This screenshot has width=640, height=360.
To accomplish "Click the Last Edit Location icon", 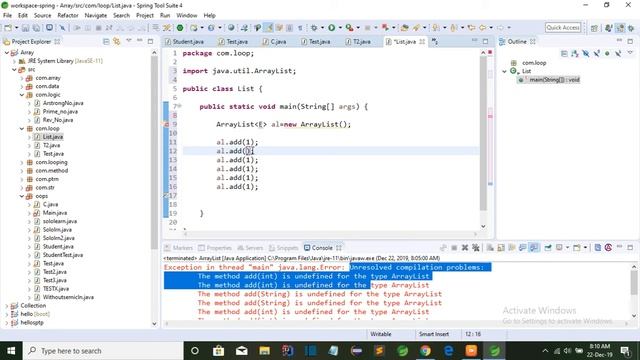I will tap(471, 28).
